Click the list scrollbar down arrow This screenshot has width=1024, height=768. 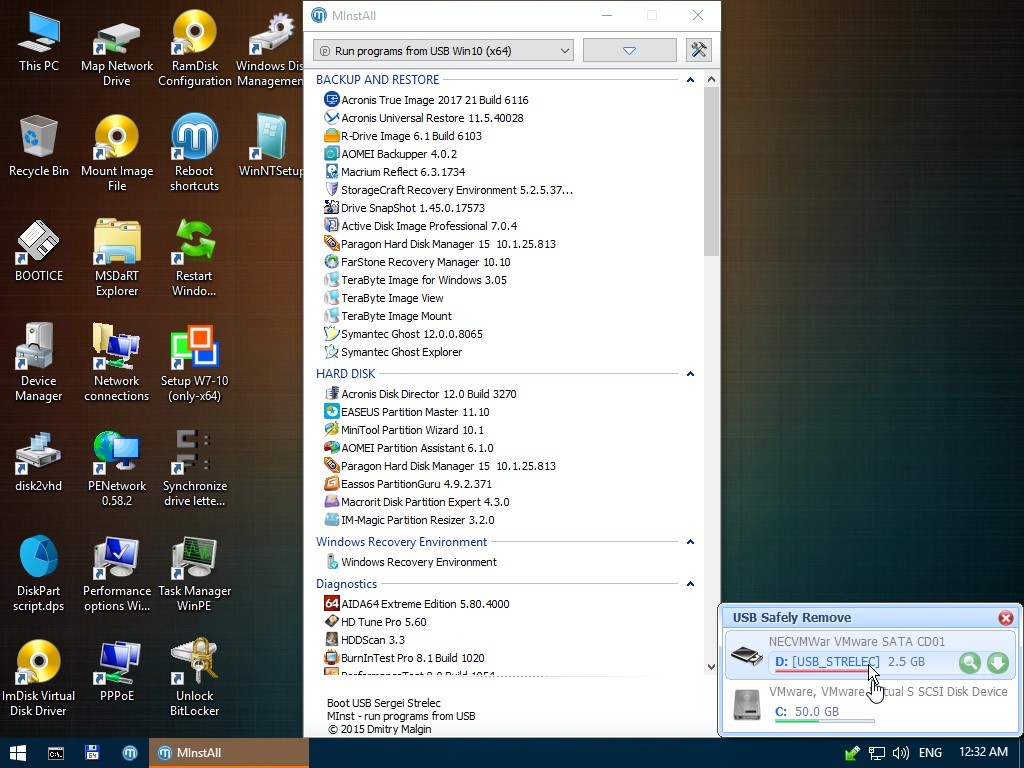711,667
